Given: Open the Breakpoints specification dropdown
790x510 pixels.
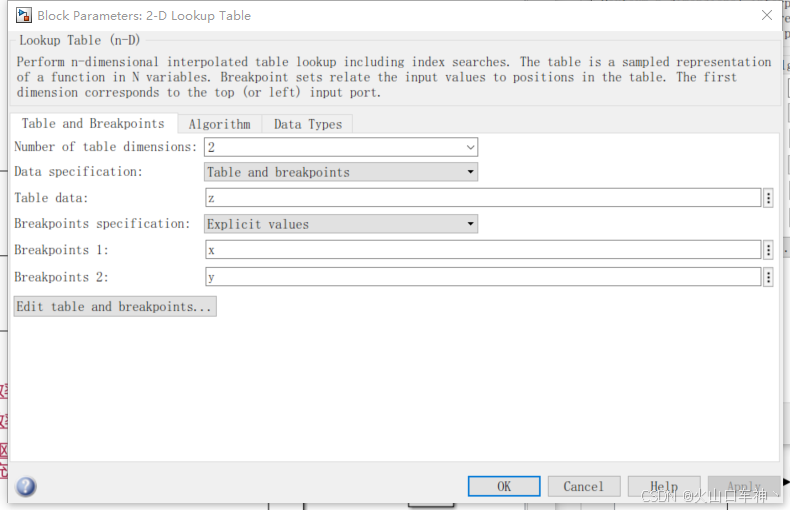Looking at the screenshot, I should click(x=341, y=224).
